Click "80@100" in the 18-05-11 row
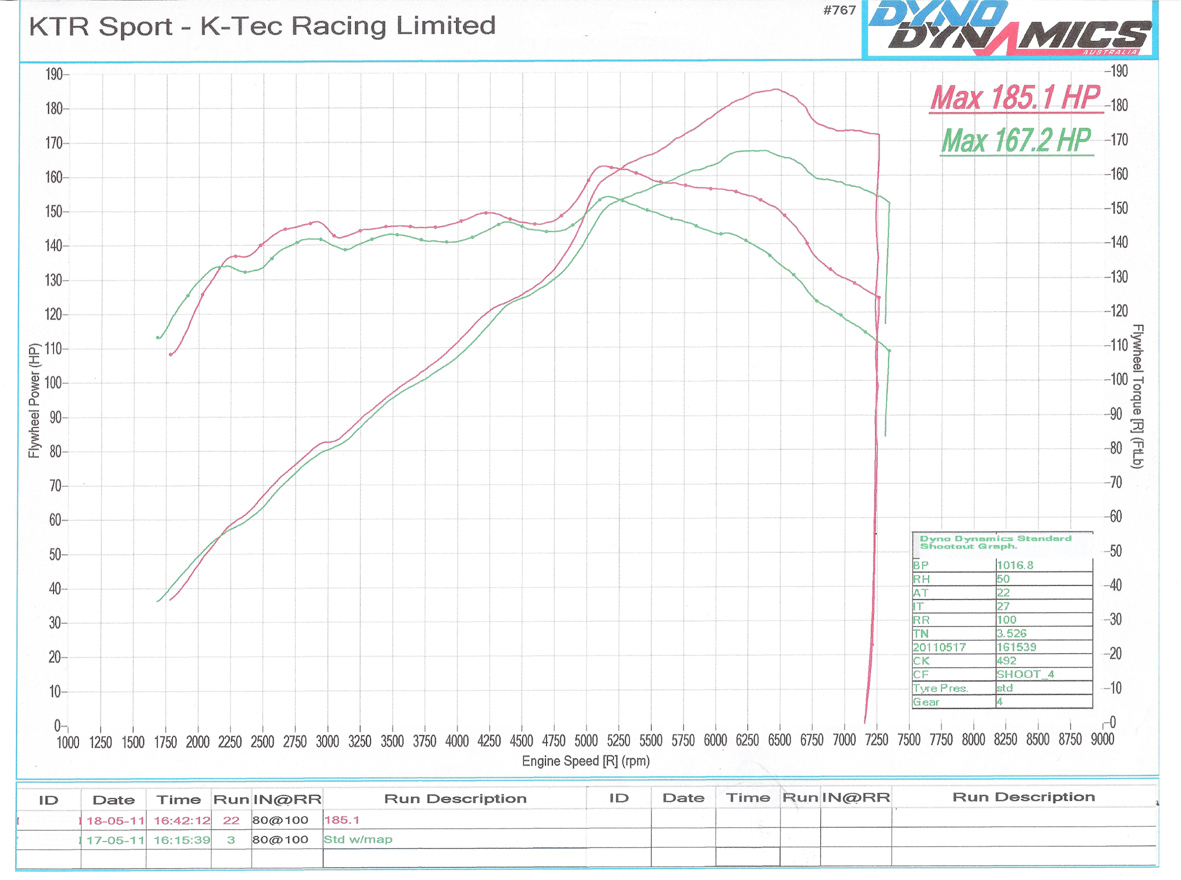 point(280,820)
